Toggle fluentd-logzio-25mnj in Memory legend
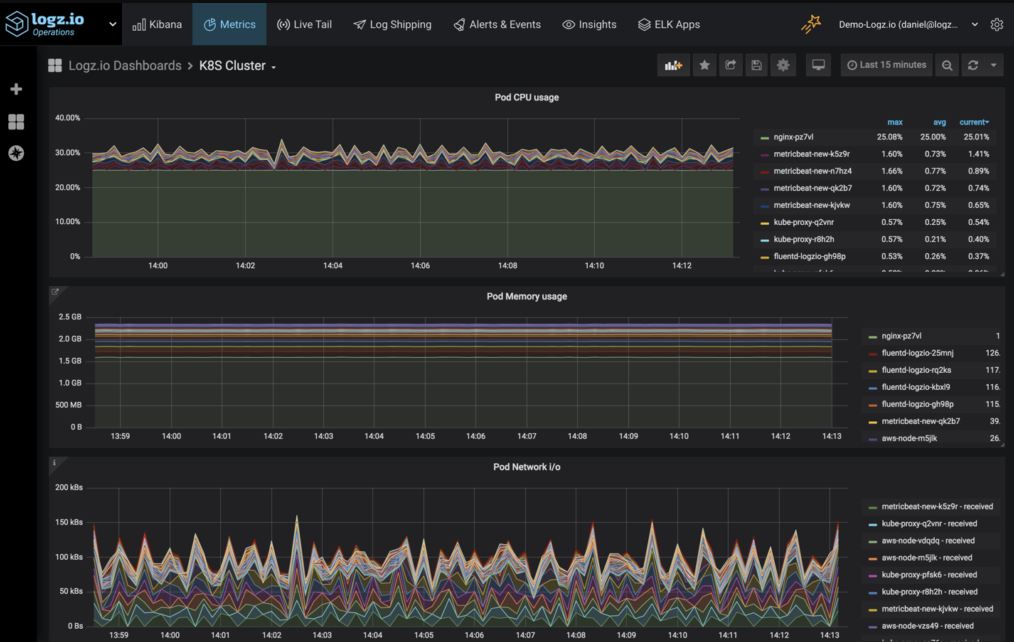 tap(917, 353)
